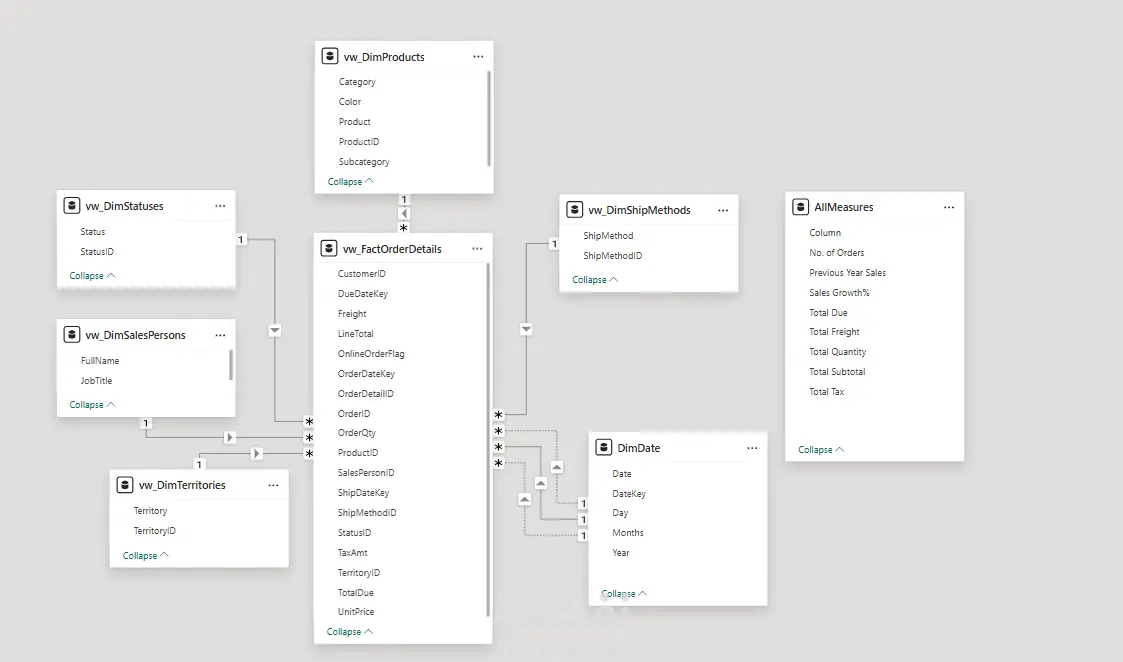Select the Column field in AllMeasures
Image resolution: width=1123 pixels, height=662 pixels.
[x=825, y=233]
